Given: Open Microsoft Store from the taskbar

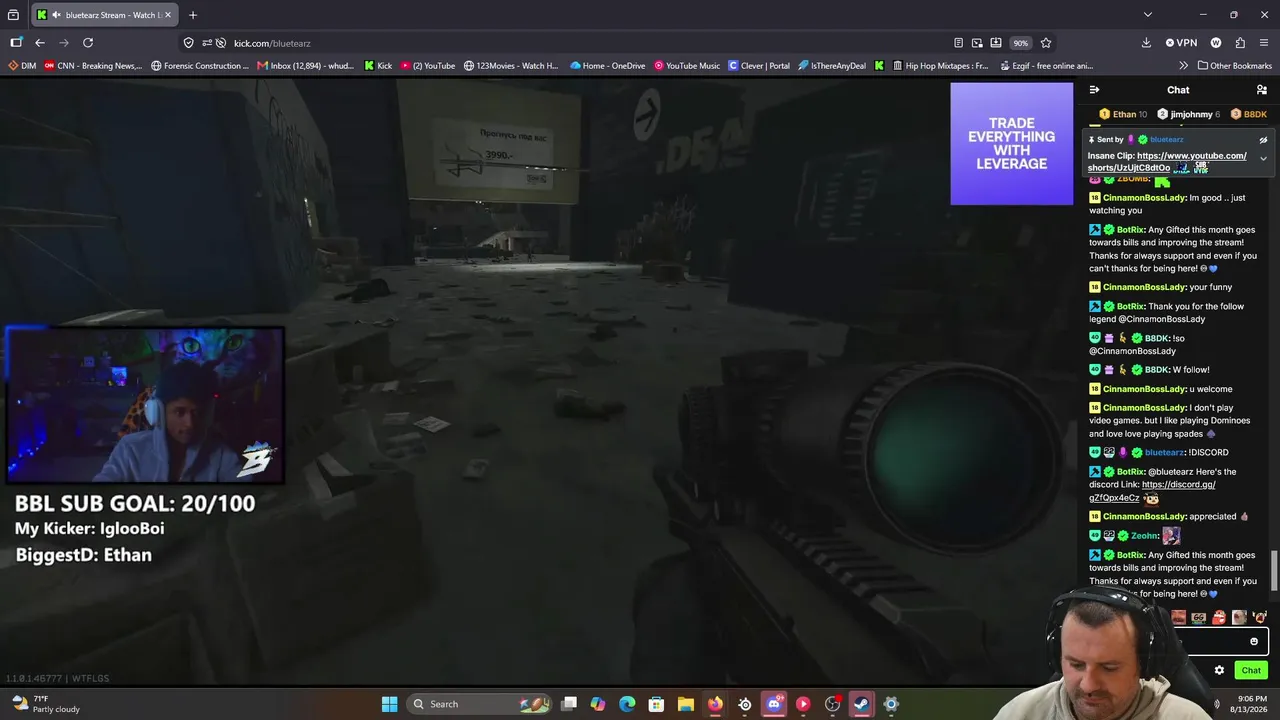Looking at the screenshot, I should (x=656, y=704).
